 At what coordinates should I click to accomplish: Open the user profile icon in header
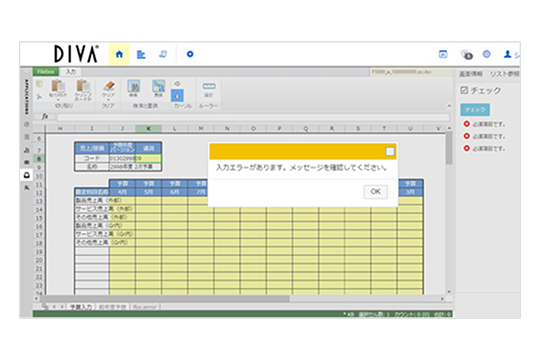pos(507,54)
